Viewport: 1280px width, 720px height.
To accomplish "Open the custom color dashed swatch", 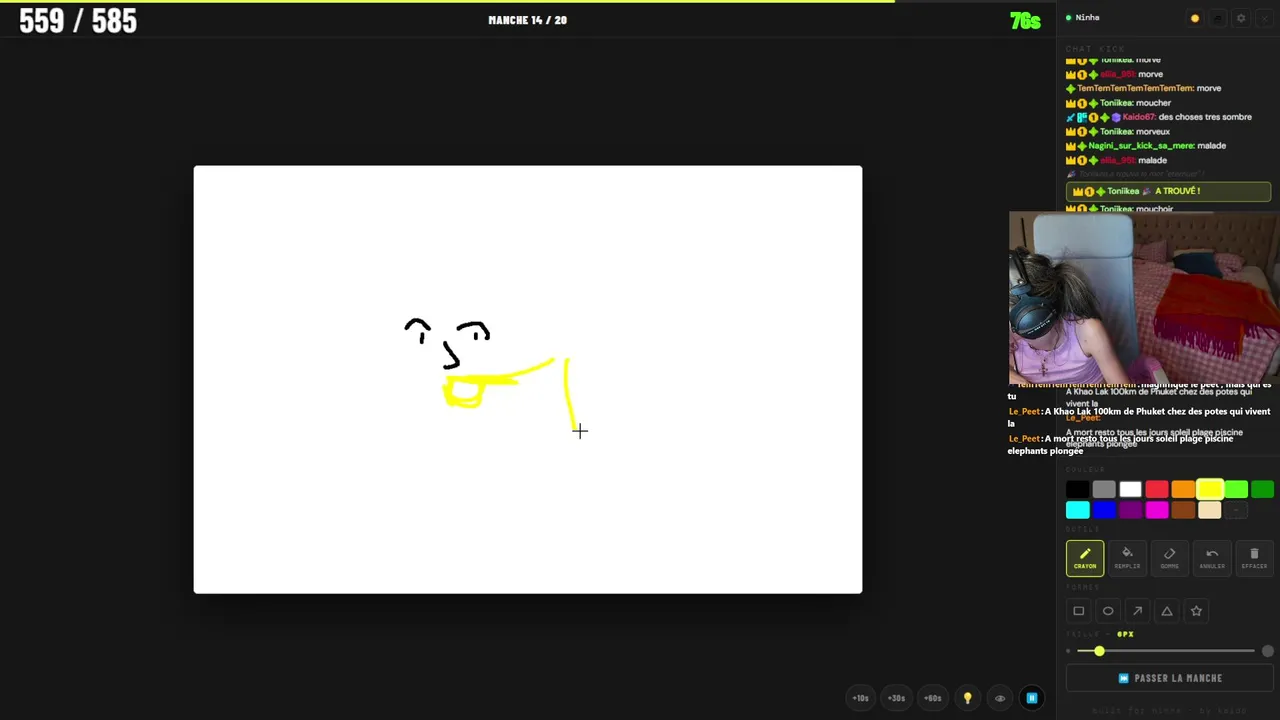I will click(x=1236, y=510).
